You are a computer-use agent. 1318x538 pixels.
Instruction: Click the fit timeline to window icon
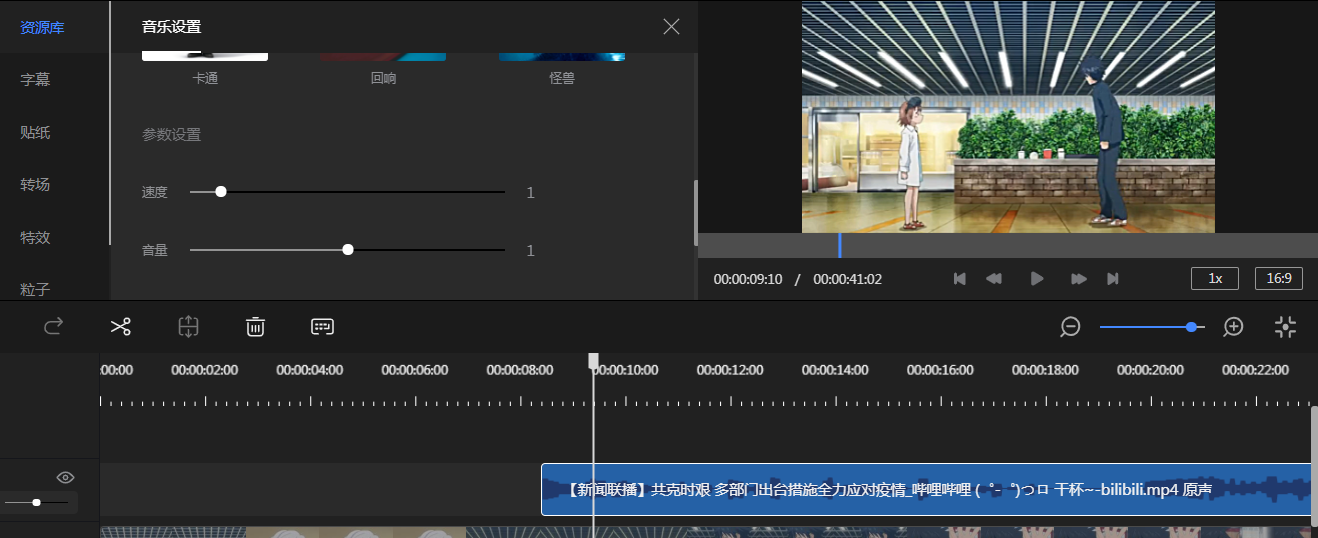(x=1286, y=326)
